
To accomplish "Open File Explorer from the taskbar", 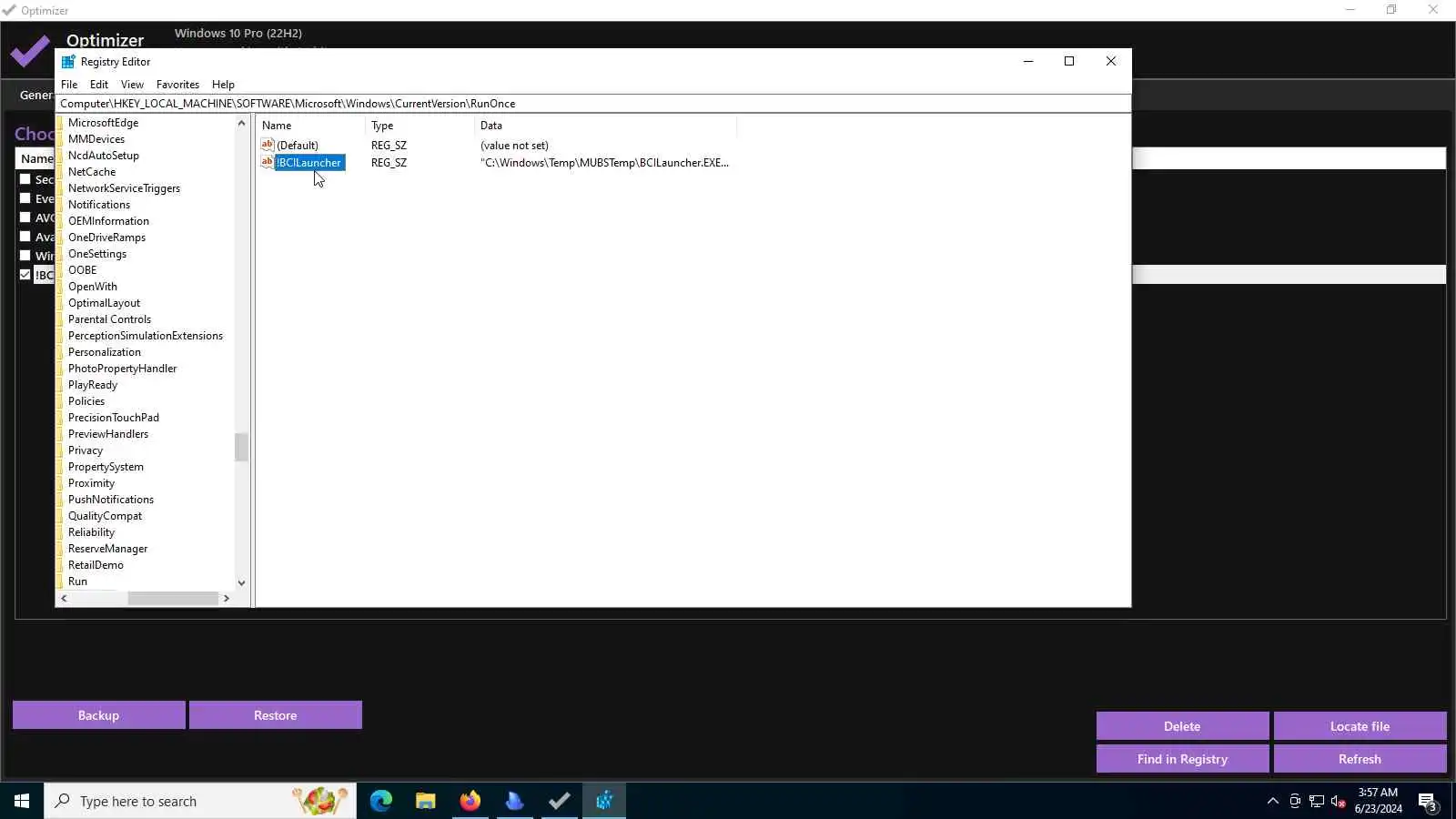I will pyautogui.click(x=425, y=801).
